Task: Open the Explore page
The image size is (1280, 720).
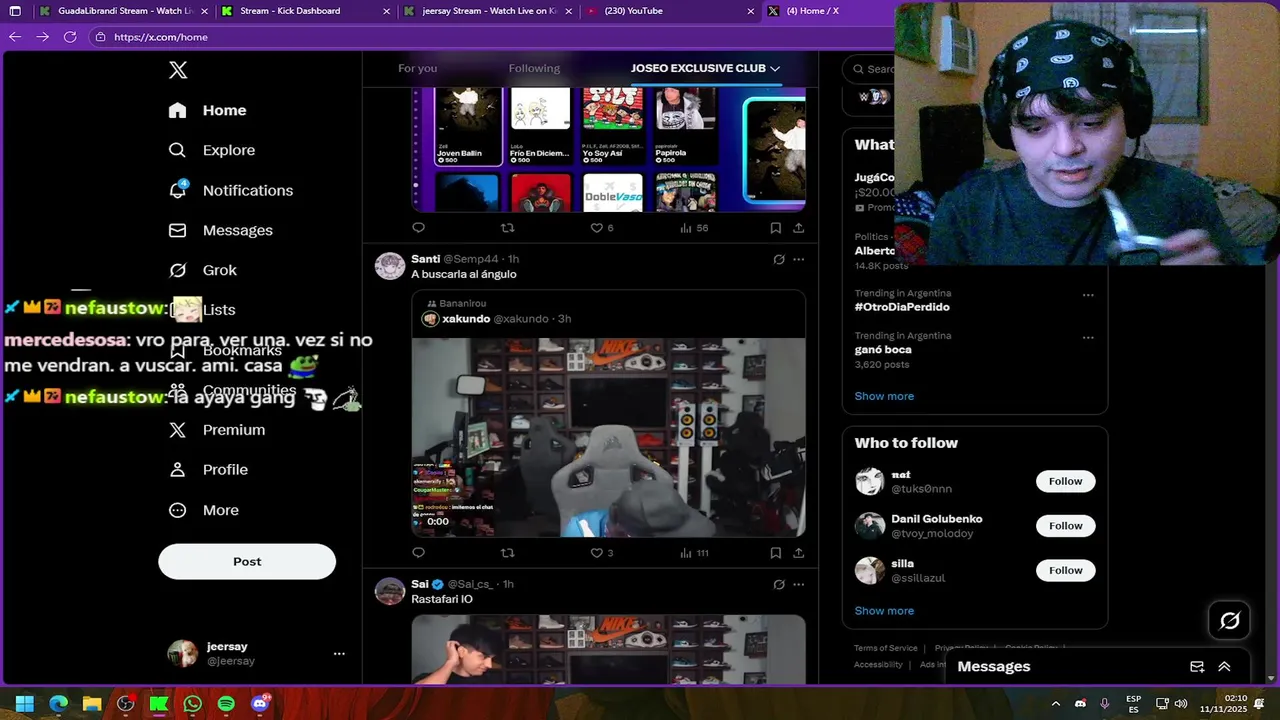Action: coord(212,150)
